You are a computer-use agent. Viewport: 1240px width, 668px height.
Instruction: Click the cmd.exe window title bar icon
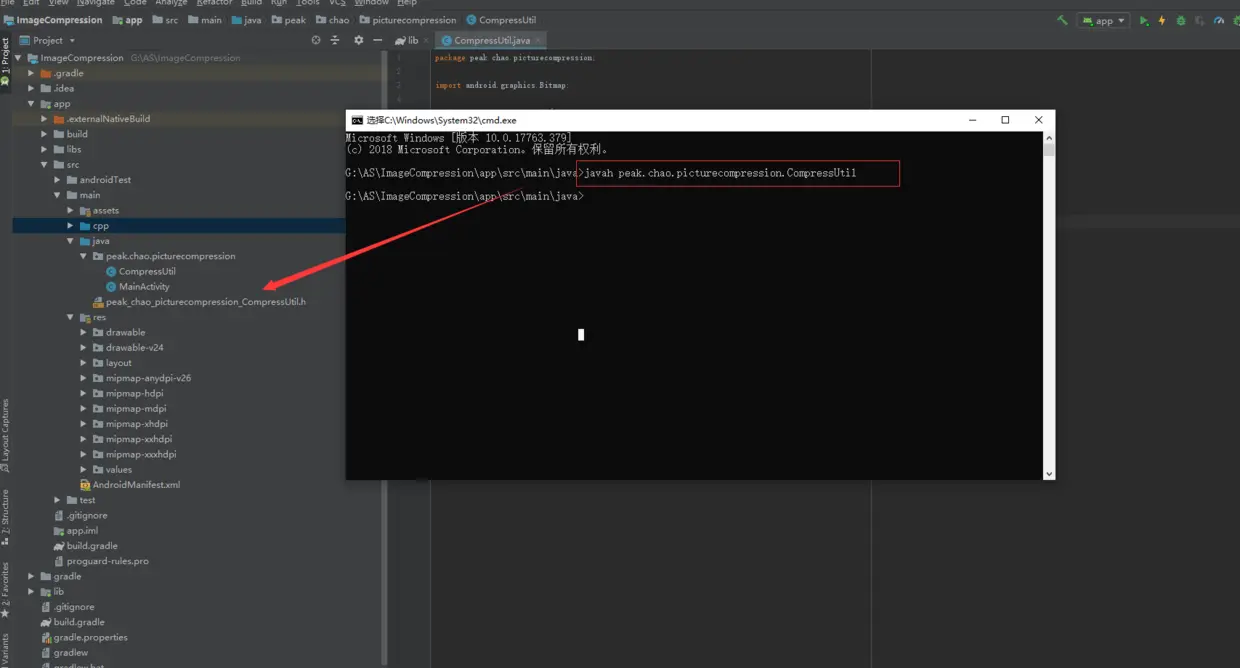click(357, 120)
